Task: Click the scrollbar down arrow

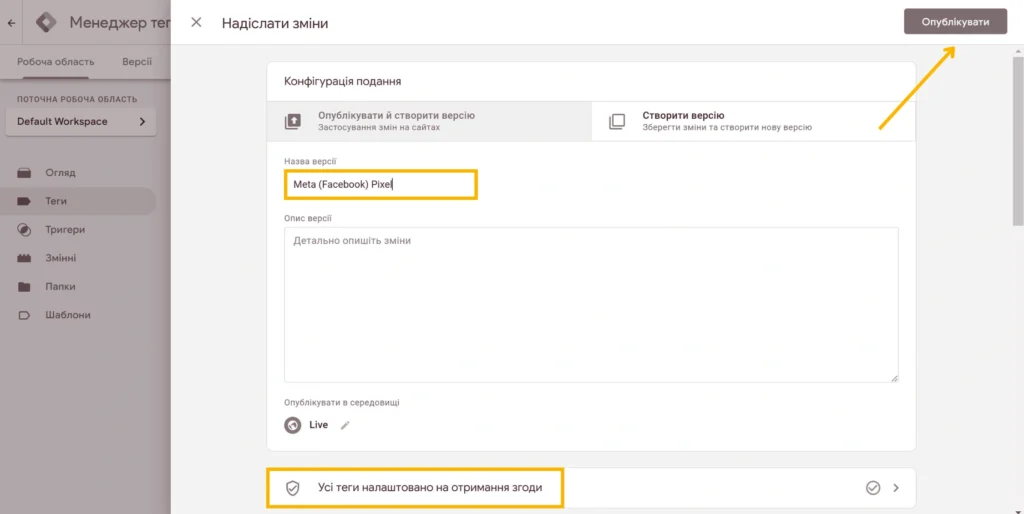Action: point(1018,511)
